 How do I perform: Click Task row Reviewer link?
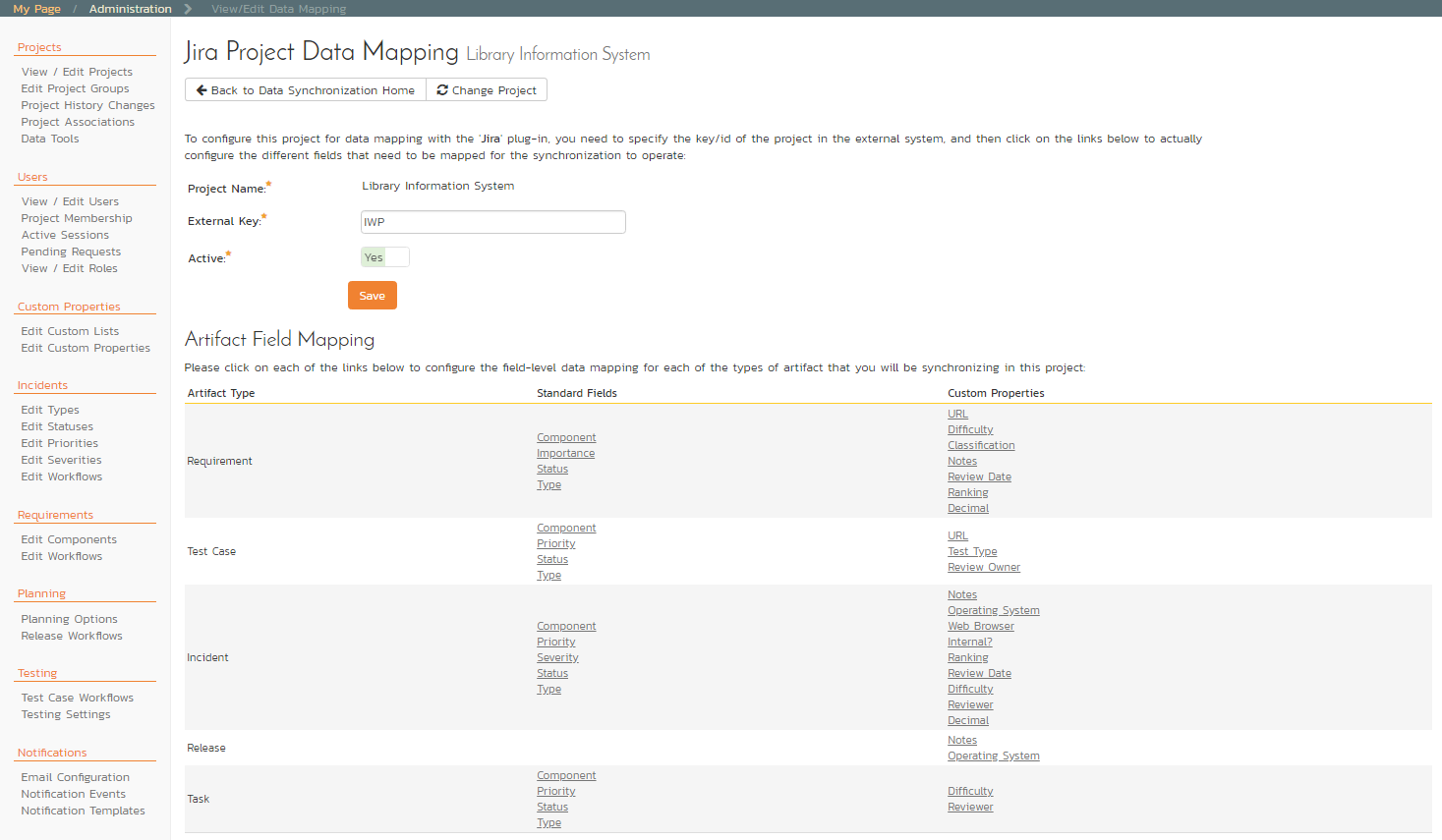pos(970,807)
